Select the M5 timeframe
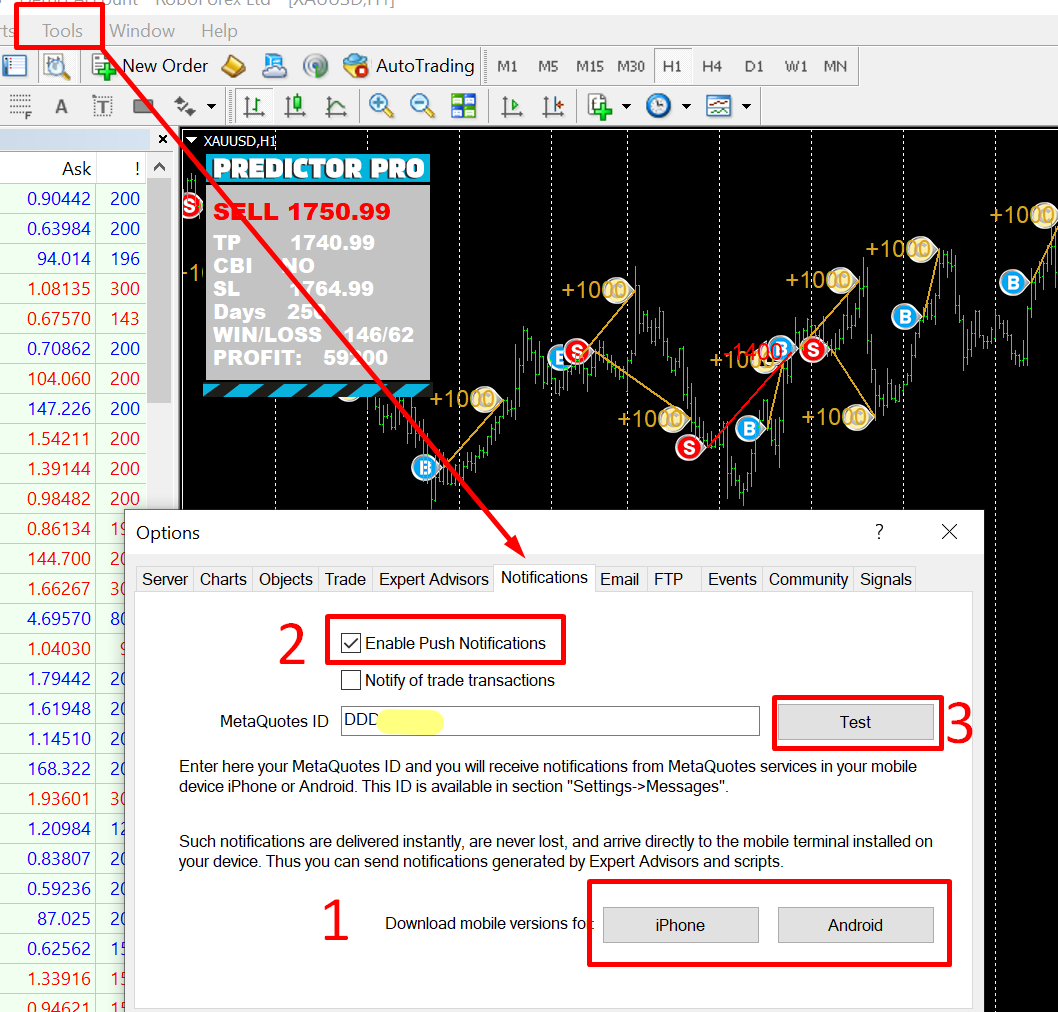 click(x=548, y=66)
